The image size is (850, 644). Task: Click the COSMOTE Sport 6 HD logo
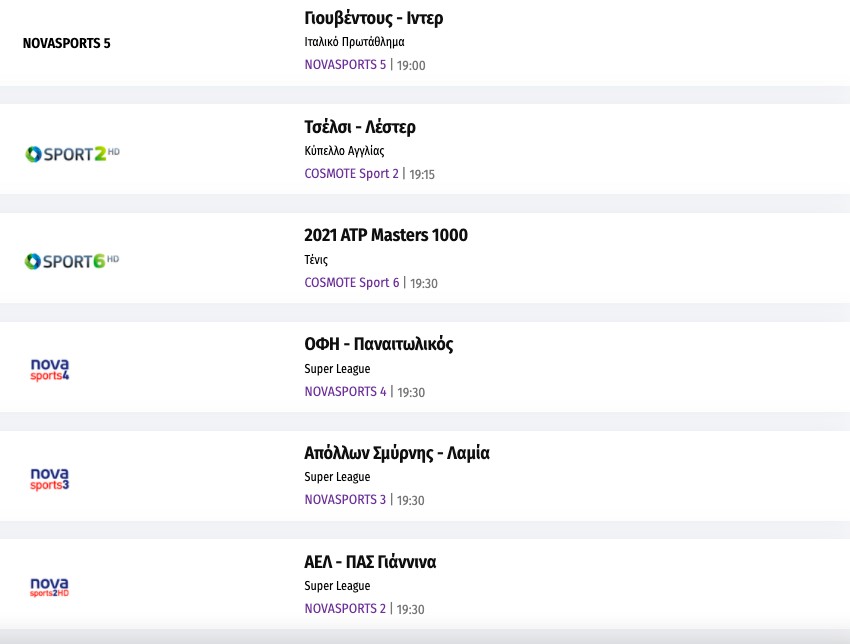coord(72,261)
